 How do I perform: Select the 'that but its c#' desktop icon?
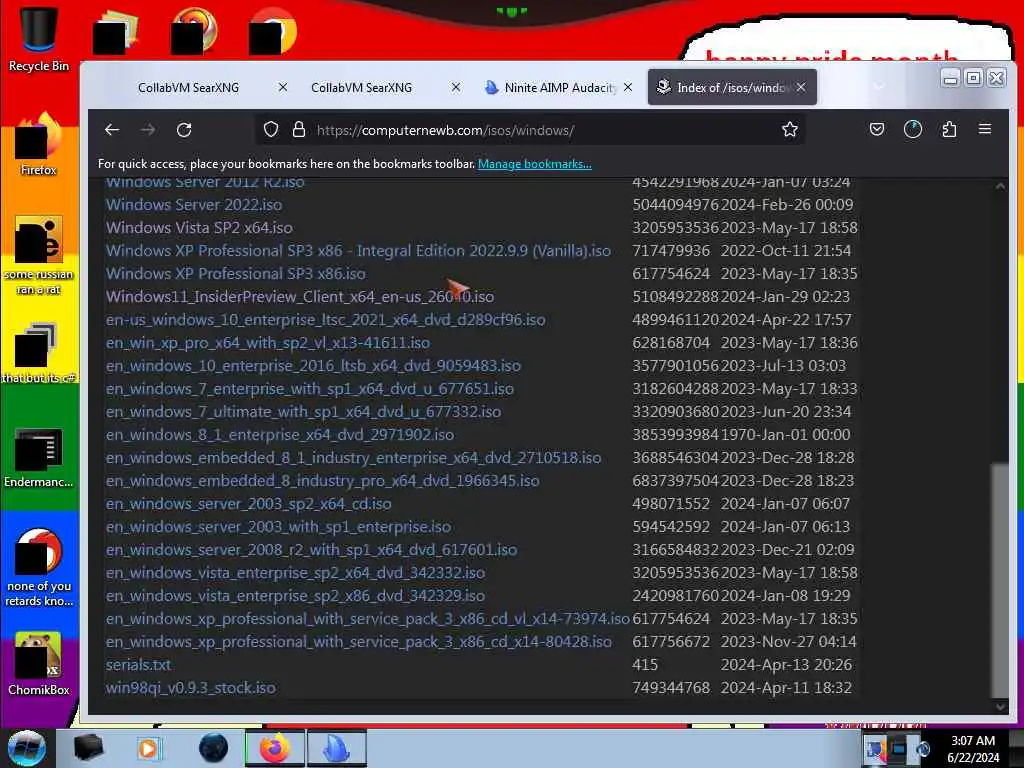pyautogui.click(x=38, y=353)
